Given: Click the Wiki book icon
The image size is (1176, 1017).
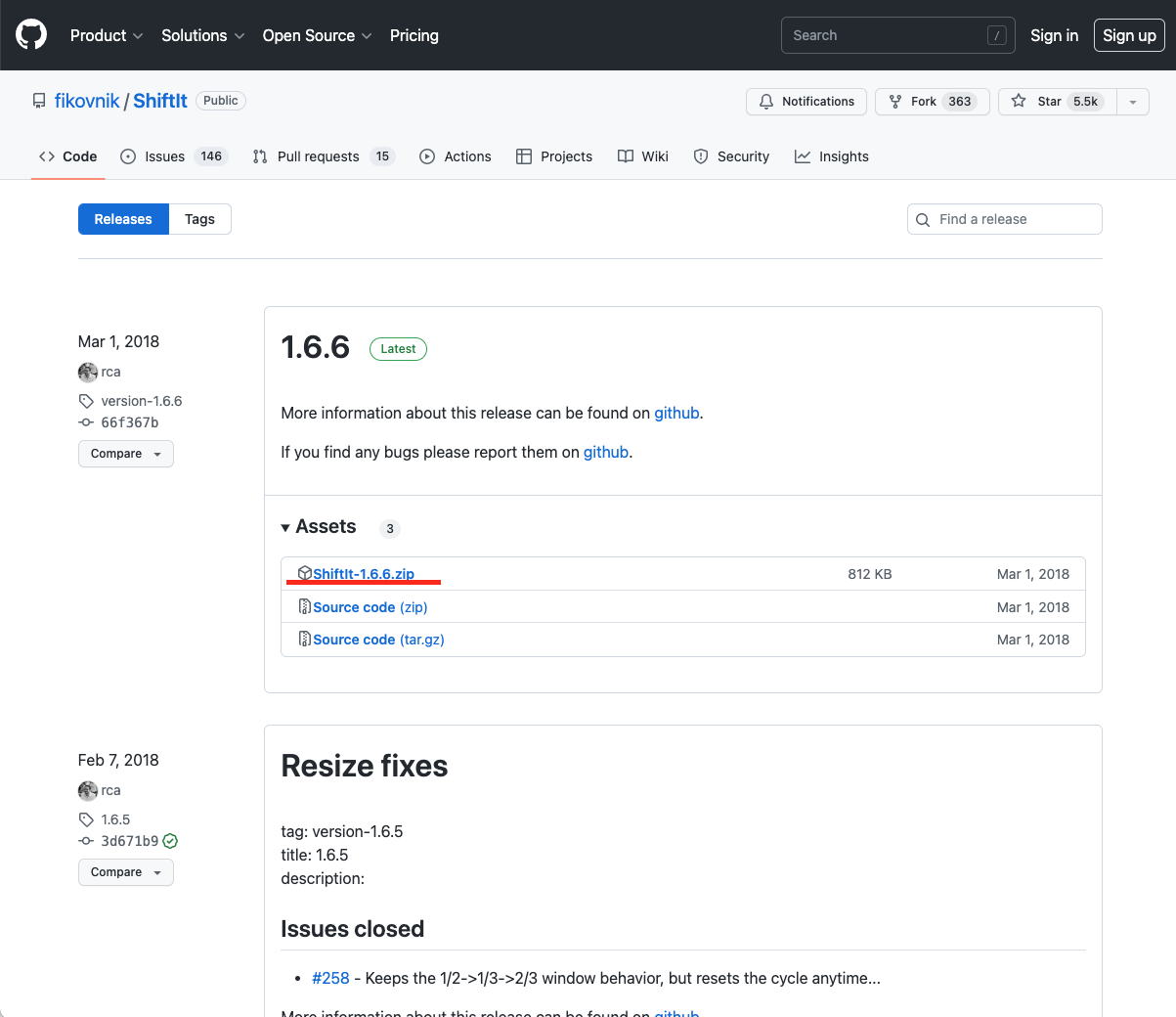Looking at the screenshot, I should point(626,156).
